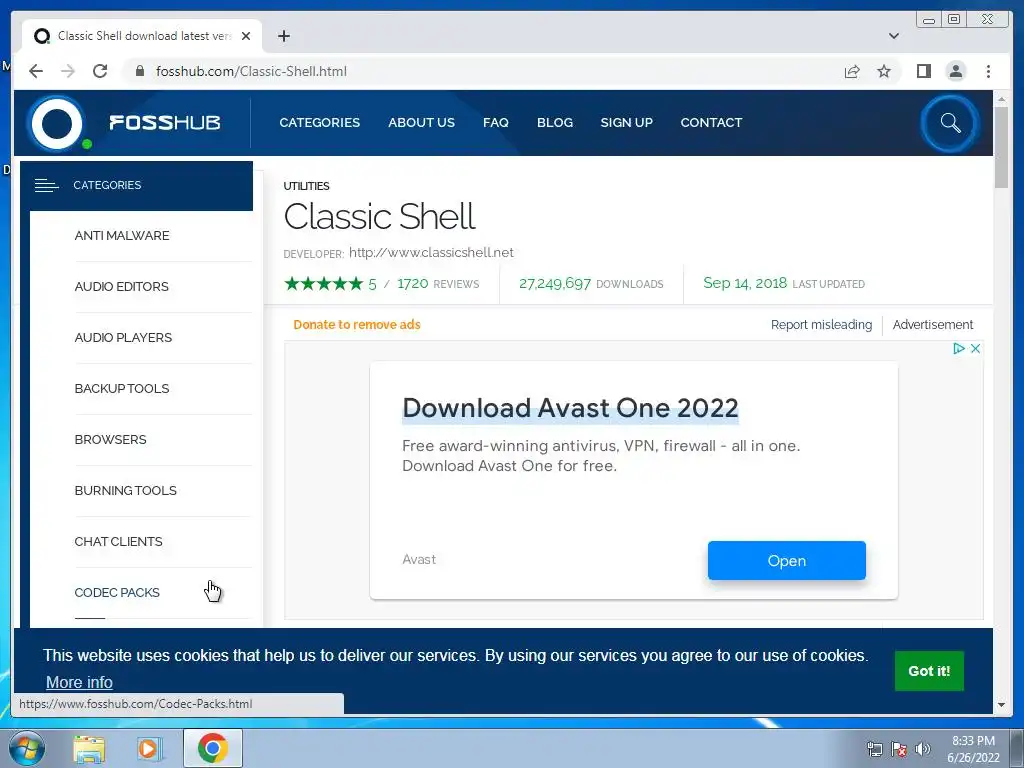The height and width of the screenshot is (768, 1024).
Task: Click Report misleading link
Action: [821, 325]
